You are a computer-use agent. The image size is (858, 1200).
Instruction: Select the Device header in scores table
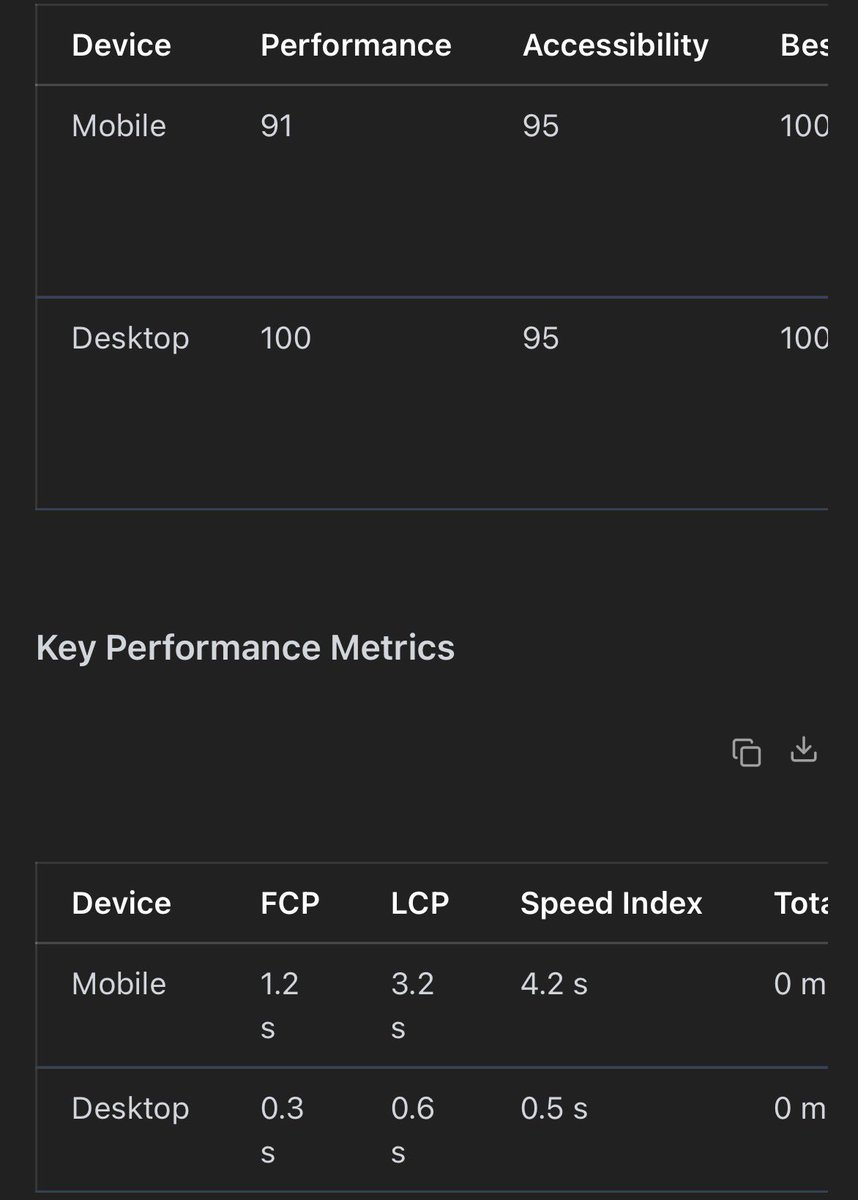(x=121, y=45)
